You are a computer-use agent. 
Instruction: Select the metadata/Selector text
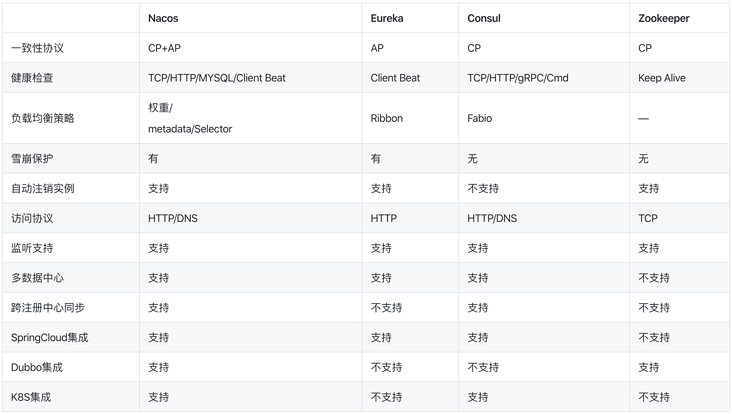(x=190, y=129)
